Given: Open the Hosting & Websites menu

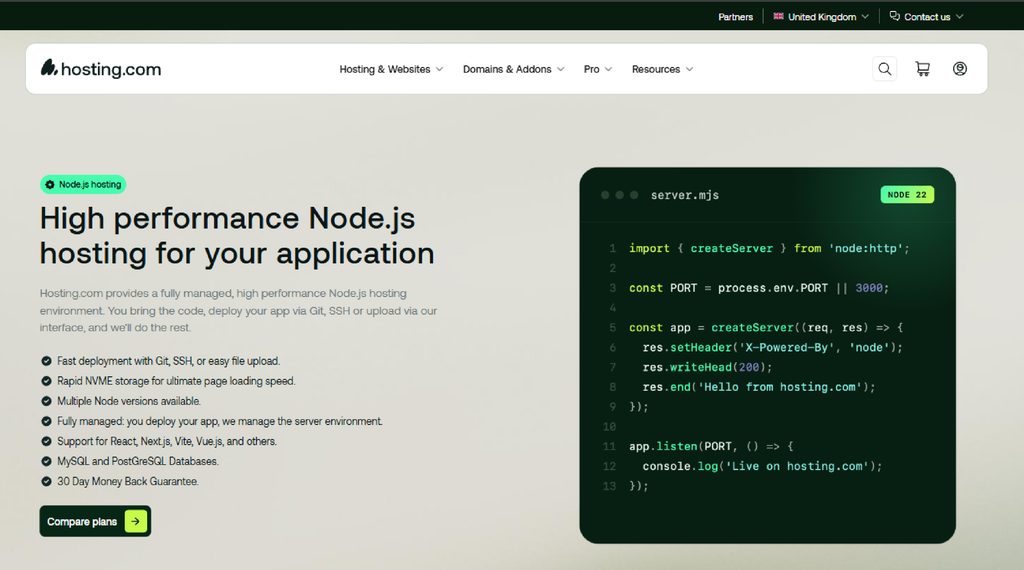Looking at the screenshot, I should click(x=391, y=69).
